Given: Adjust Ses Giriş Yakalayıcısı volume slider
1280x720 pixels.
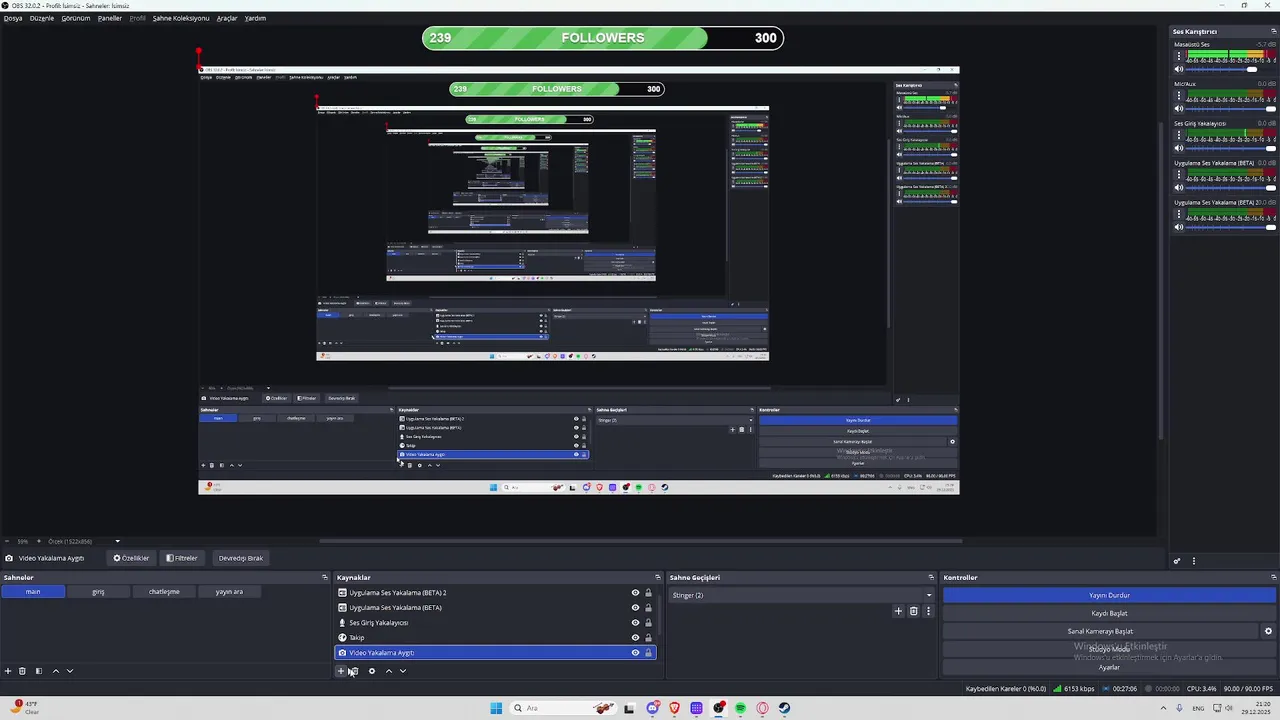Looking at the screenshot, I should point(1232,148).
